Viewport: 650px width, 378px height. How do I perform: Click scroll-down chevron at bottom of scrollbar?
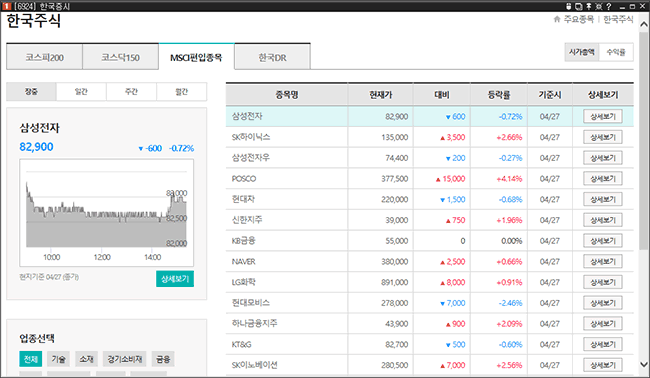[644, 365]
